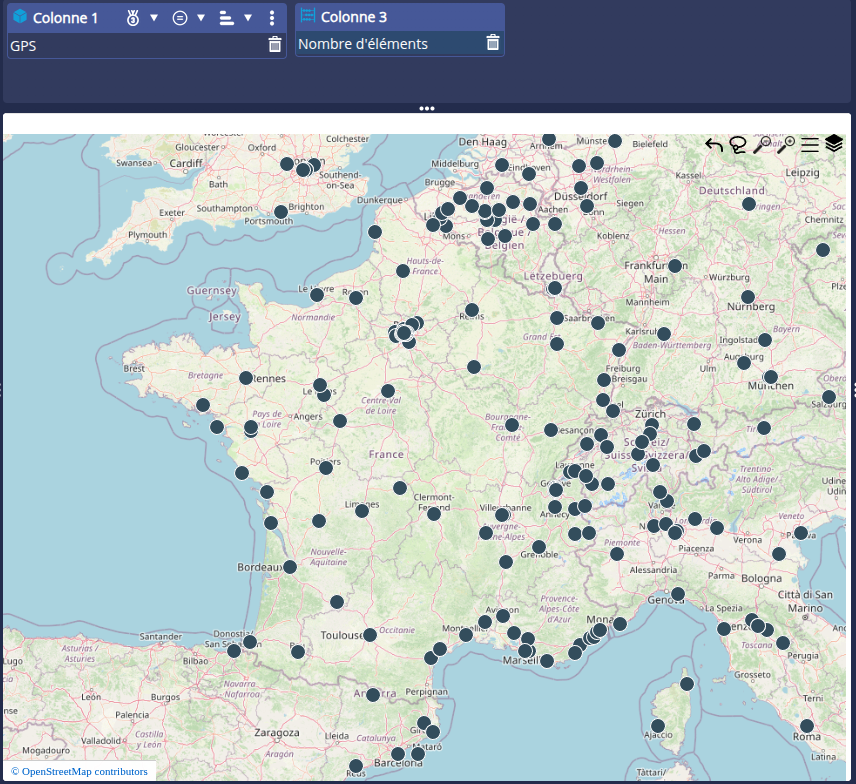Expand the dropdown arrow beside the medal icon
The width and height of the screenshot is (856, 784).
click(x=154, y=18)
